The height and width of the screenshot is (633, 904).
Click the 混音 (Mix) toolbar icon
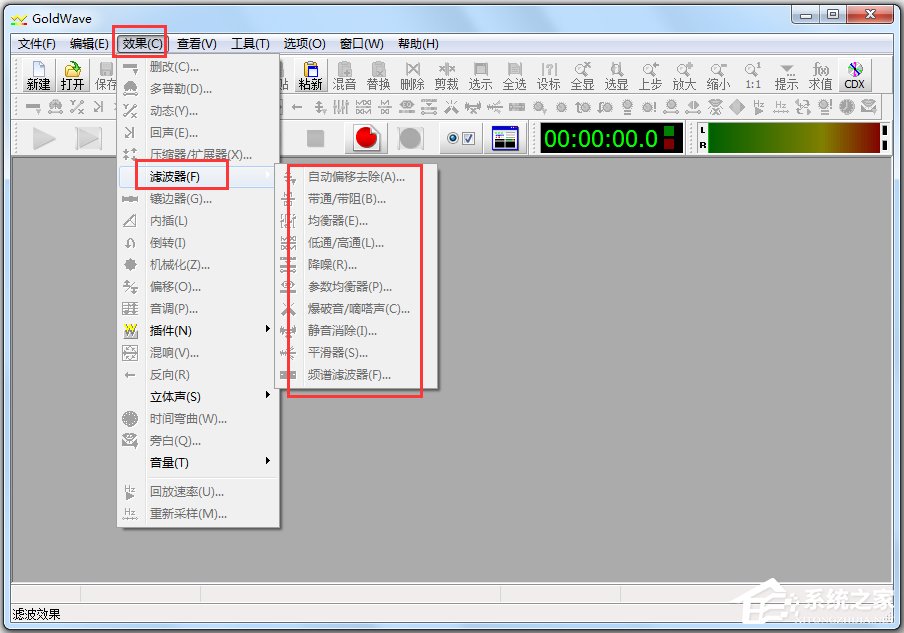point(345,76)
